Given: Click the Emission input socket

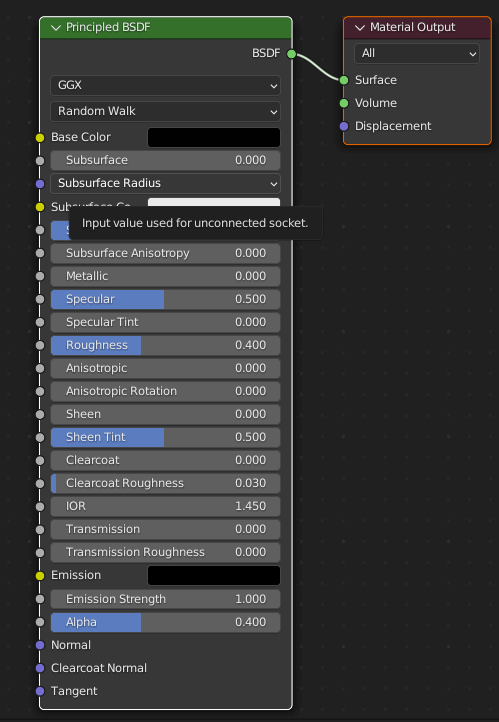Looking at the screenshot, I should tap(40, 576).
